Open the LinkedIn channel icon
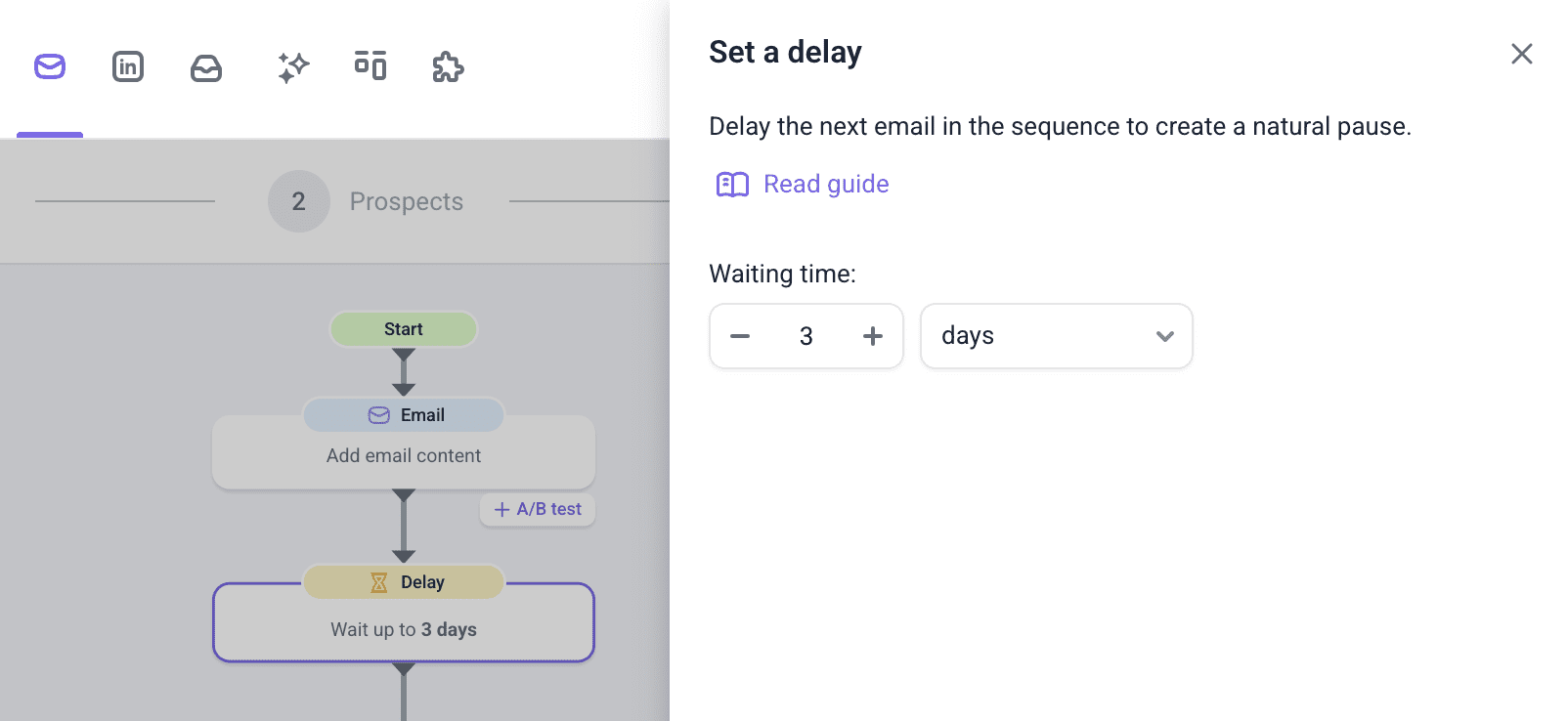Viewport: 1568px width, 721px height. coord(128,66)
